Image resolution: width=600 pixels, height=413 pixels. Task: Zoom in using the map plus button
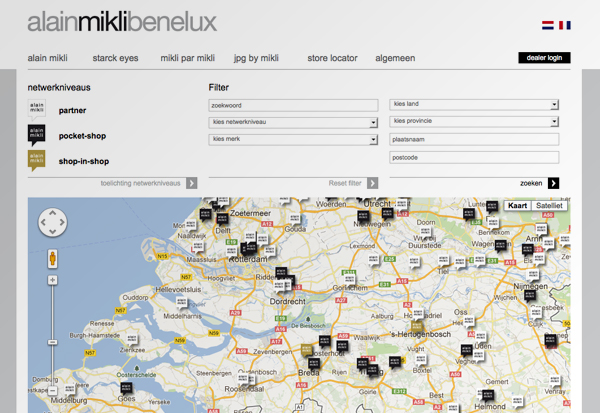[x=52, y=280]
